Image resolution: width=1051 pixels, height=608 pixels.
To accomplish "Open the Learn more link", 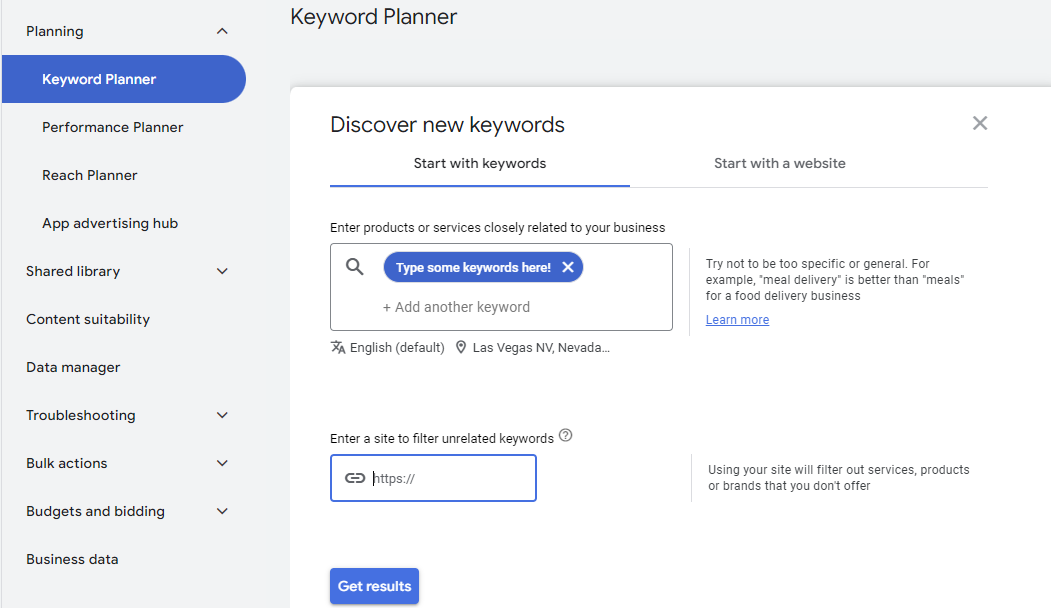I will click(737, 320).
